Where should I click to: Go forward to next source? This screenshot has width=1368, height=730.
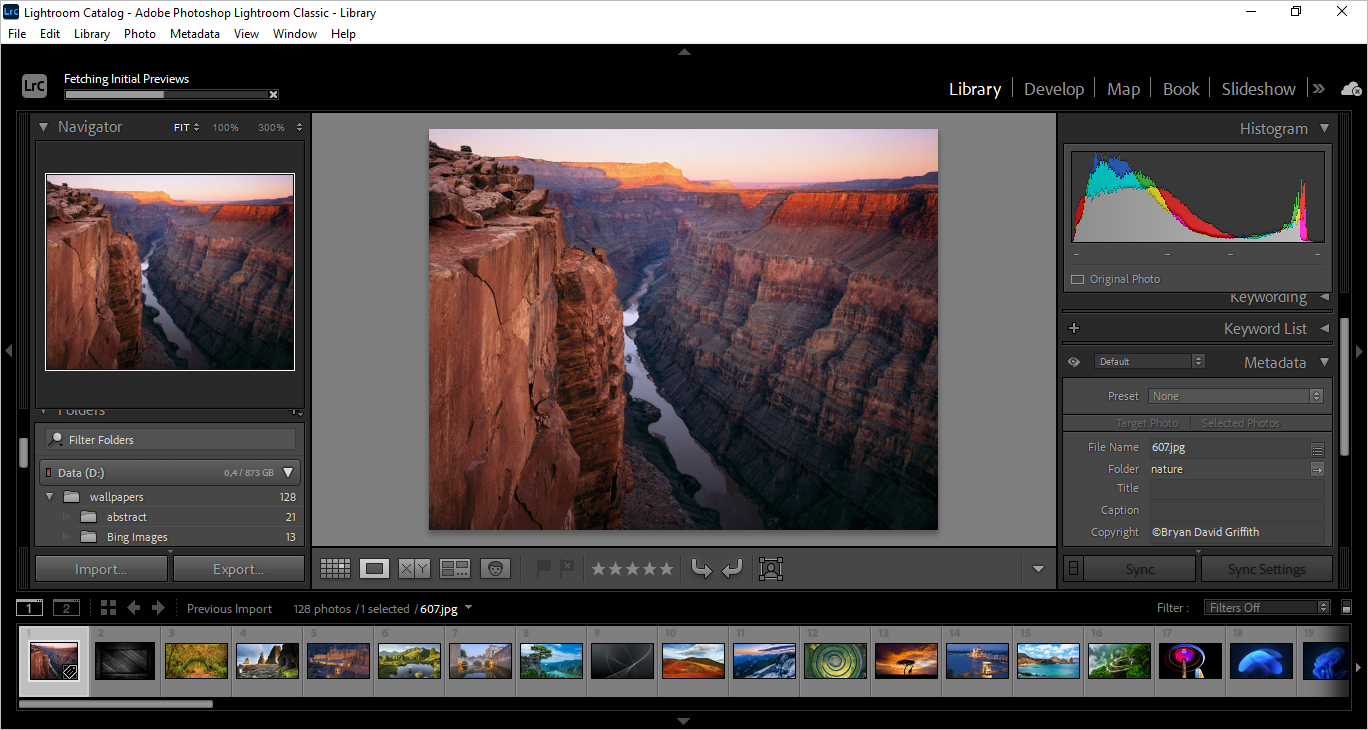coord(160,608)
